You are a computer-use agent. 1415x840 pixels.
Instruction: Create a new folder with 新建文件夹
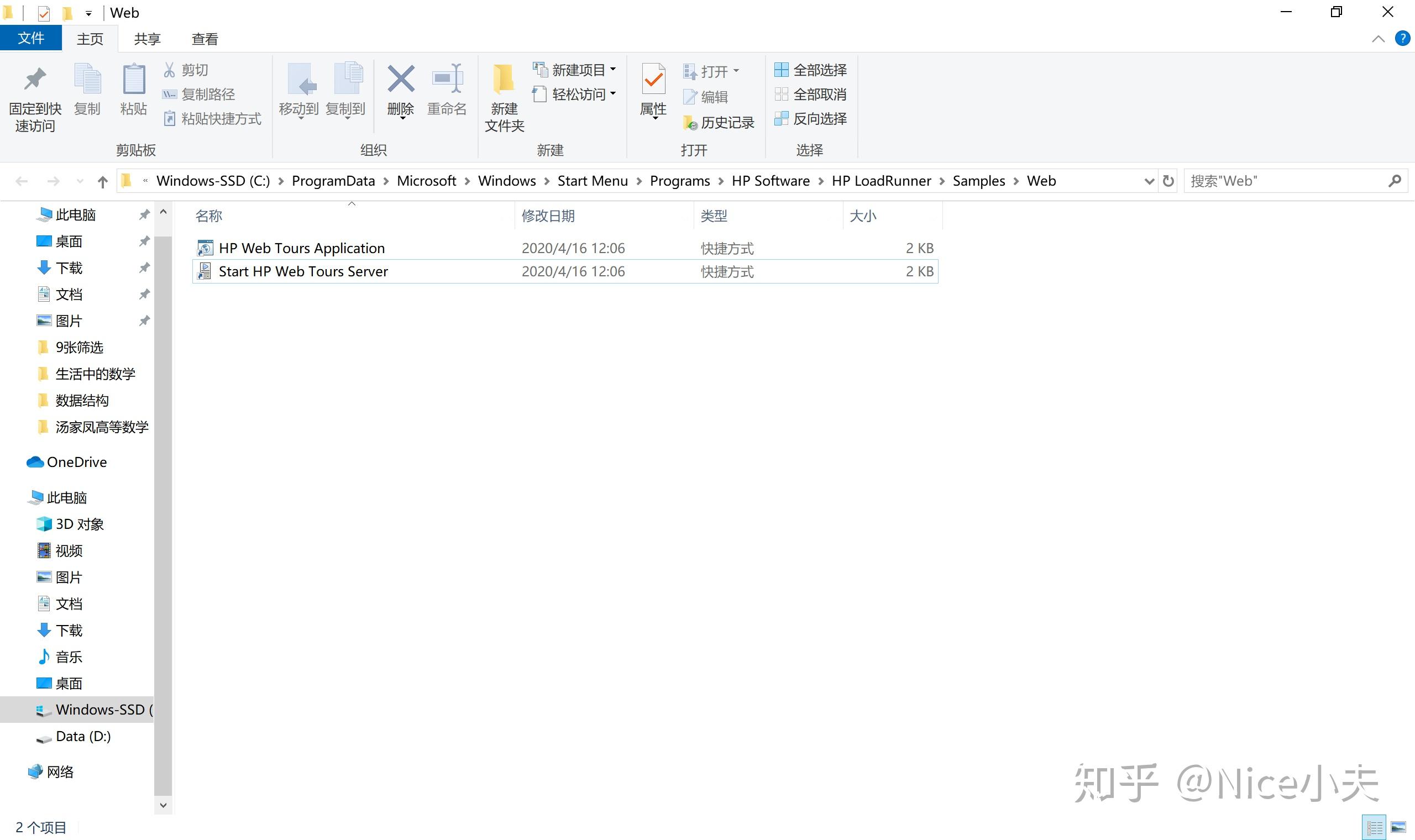(504, 97)
